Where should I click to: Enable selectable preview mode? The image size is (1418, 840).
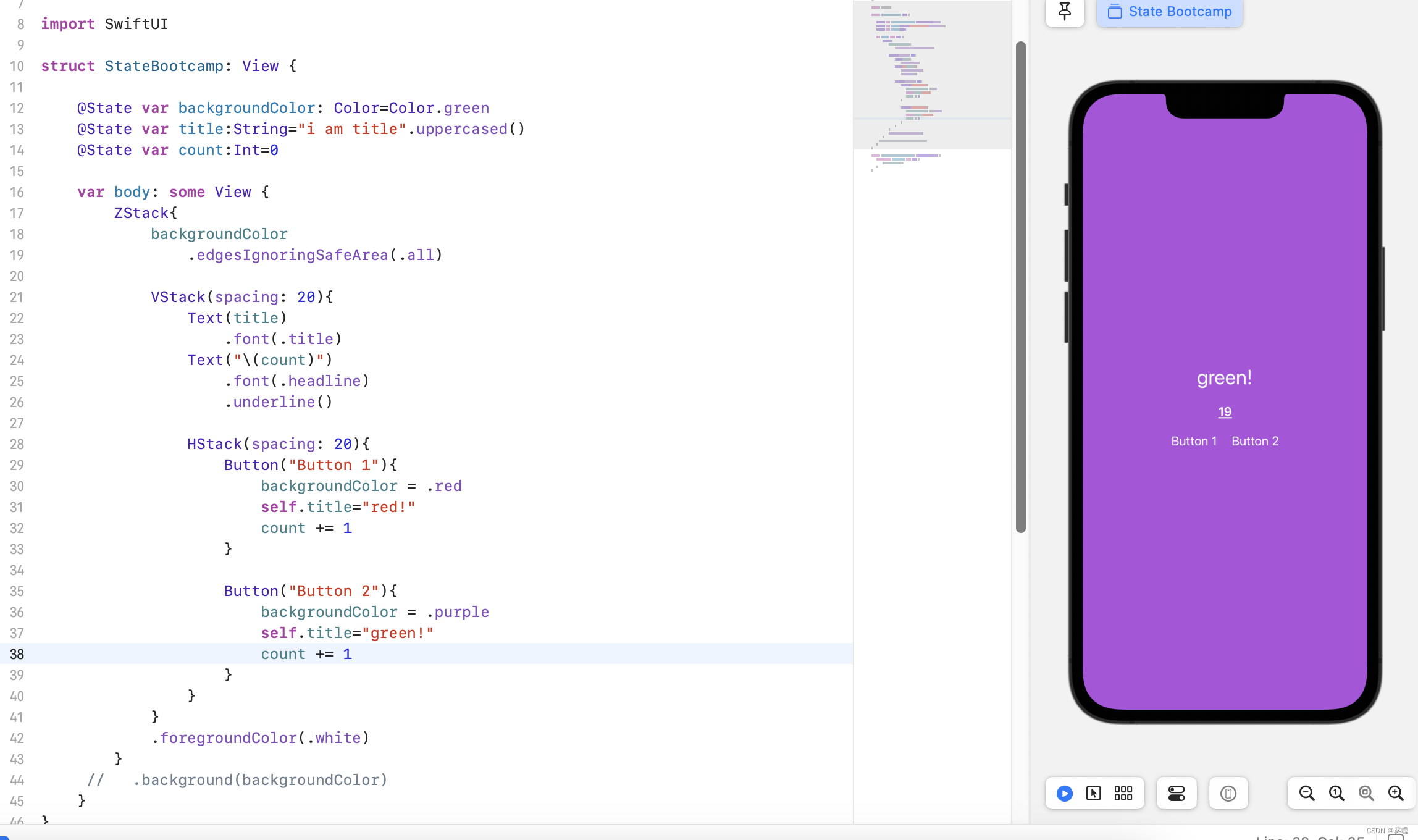tap(1093, 794)
